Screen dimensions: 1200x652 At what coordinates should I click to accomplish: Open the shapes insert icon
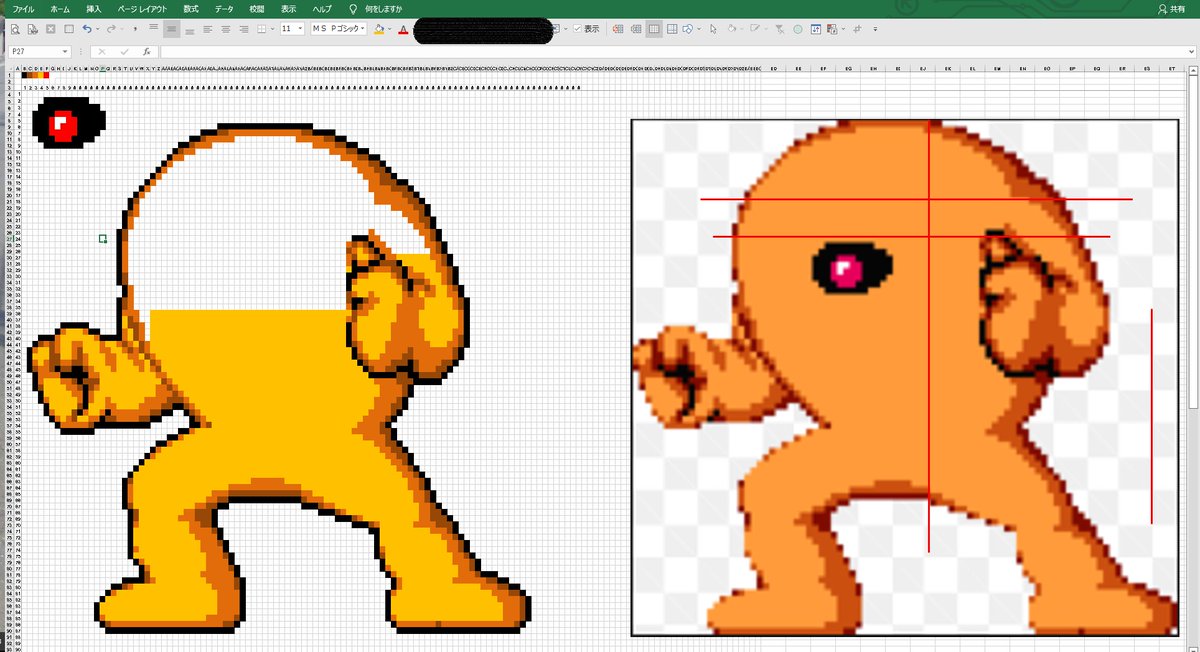(689, 29)
